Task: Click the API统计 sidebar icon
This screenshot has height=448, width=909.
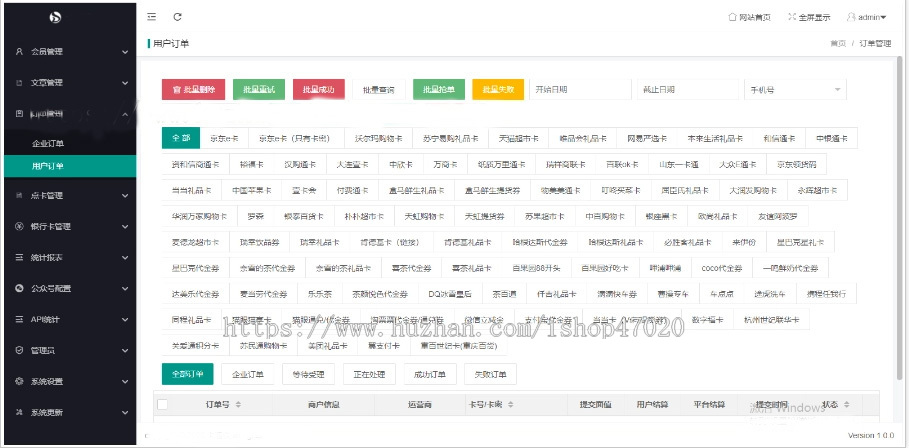Action: pos(19,319)
